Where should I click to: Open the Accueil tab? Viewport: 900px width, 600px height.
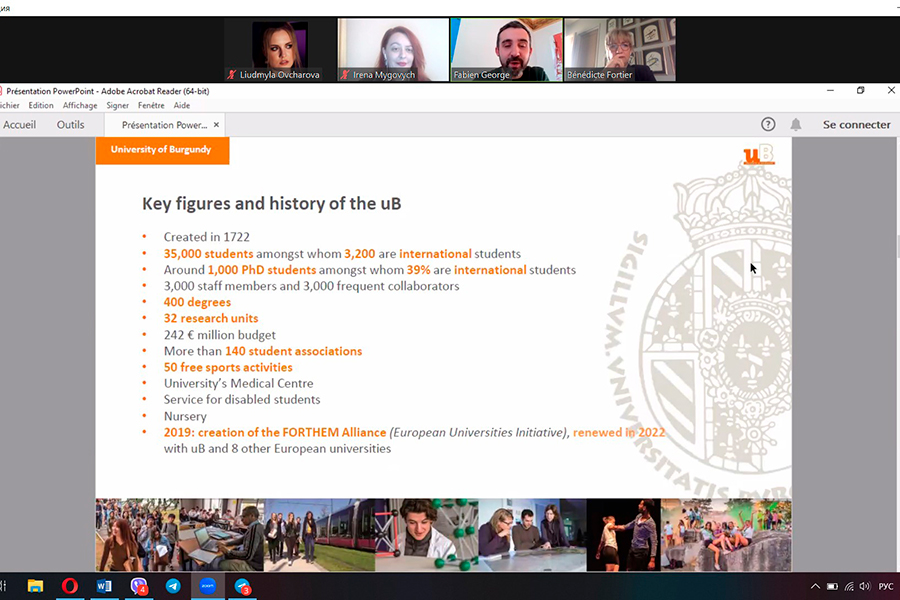tap(19, 125)
